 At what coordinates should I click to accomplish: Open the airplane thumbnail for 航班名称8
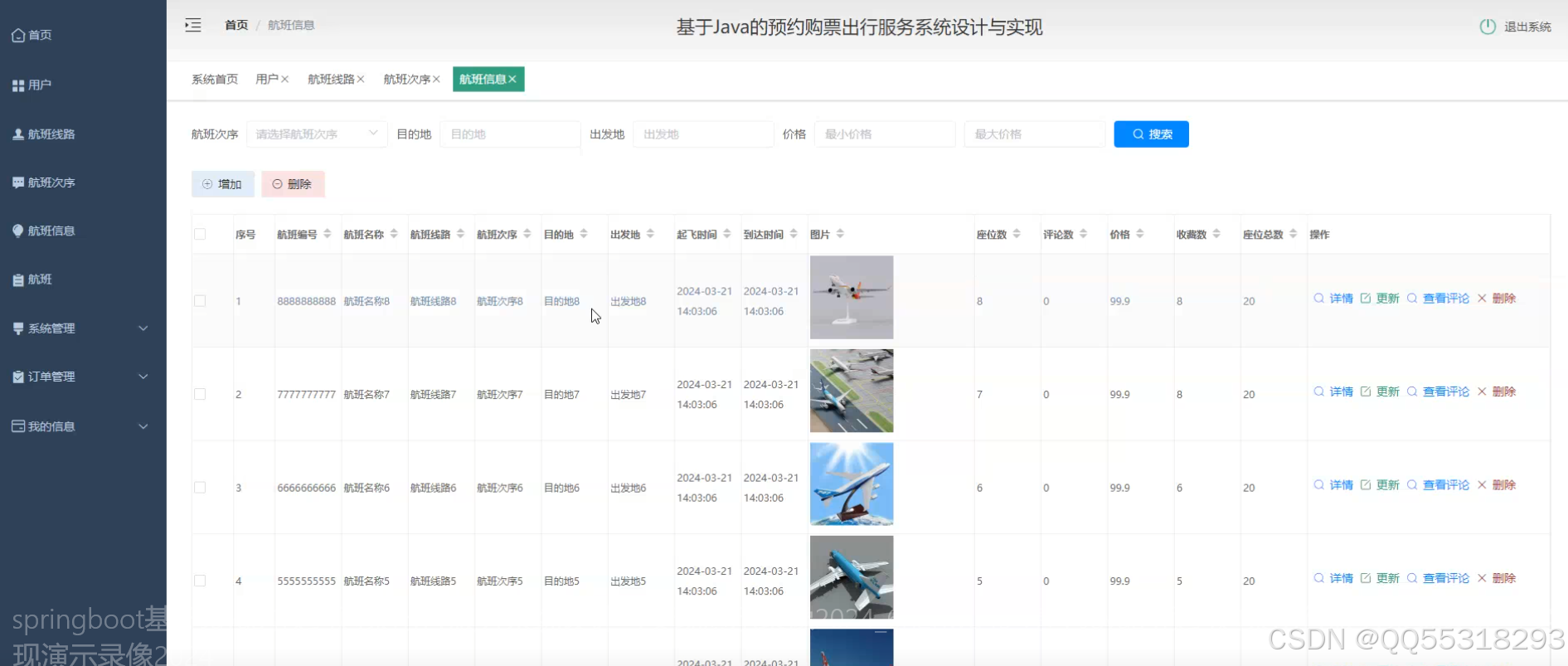[x=852, y=297]
